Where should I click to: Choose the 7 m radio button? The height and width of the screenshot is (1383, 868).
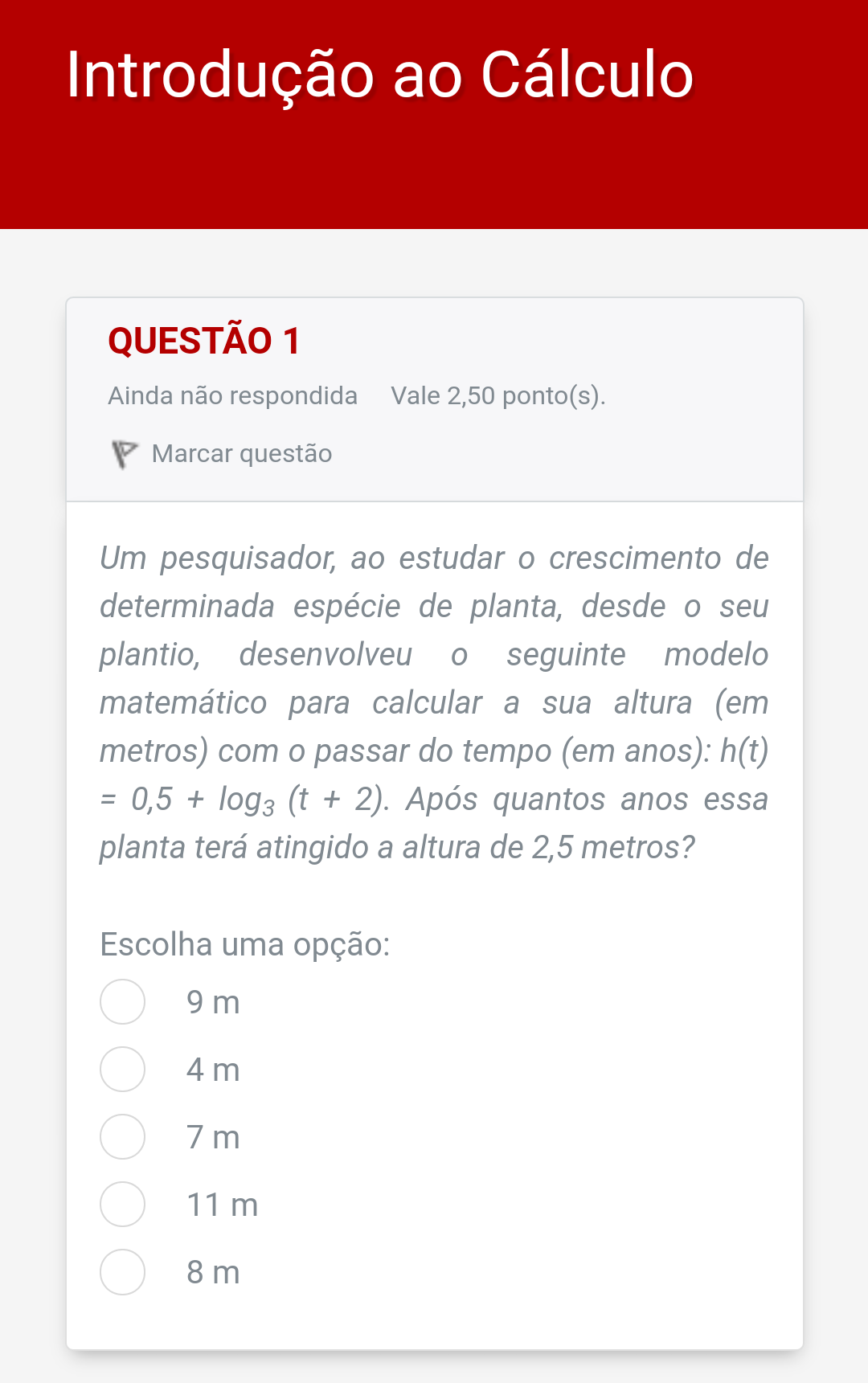click(122, 1137)
